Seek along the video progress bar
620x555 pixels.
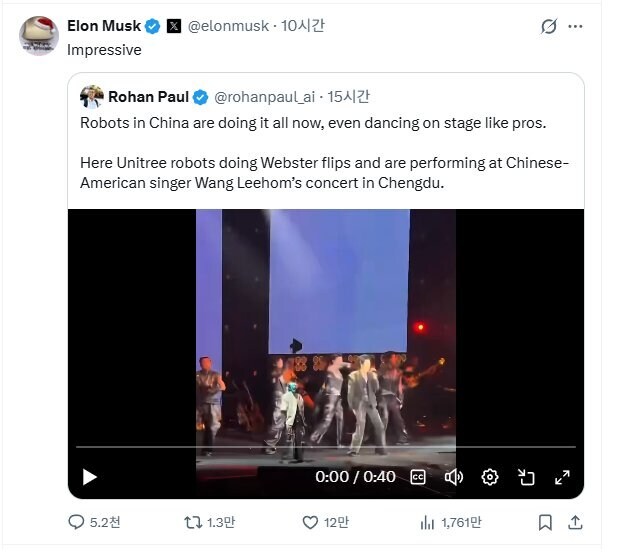[x=325, y=447]
